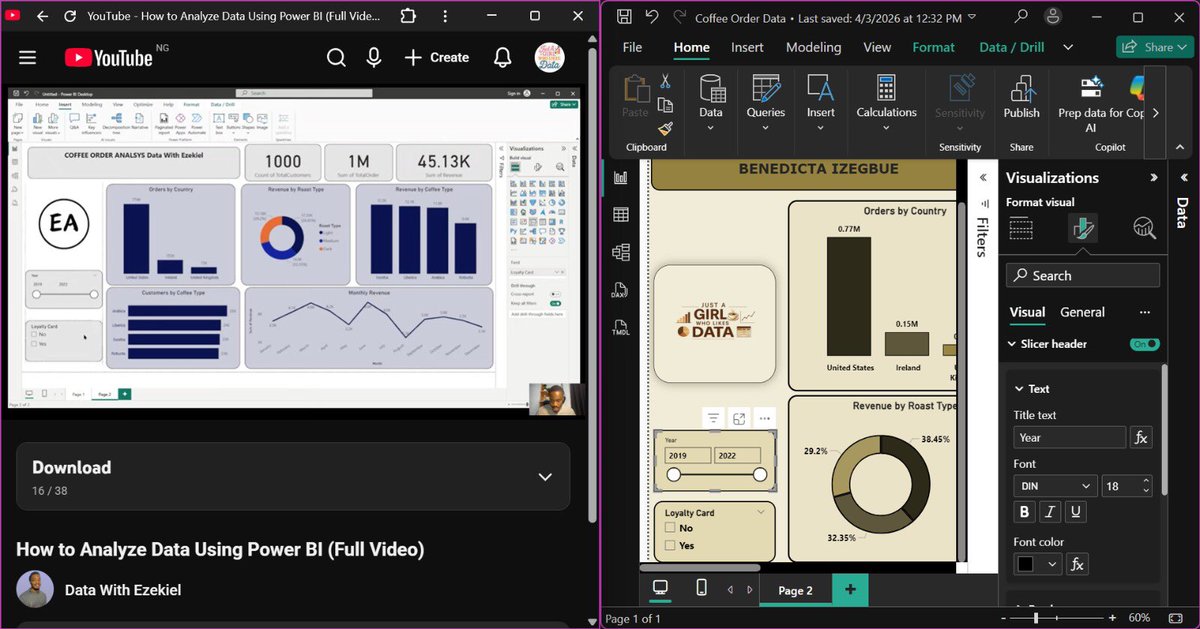Open user account icon in Power BI title bar
1200x629 pixels.
[x=1052, y=17]
